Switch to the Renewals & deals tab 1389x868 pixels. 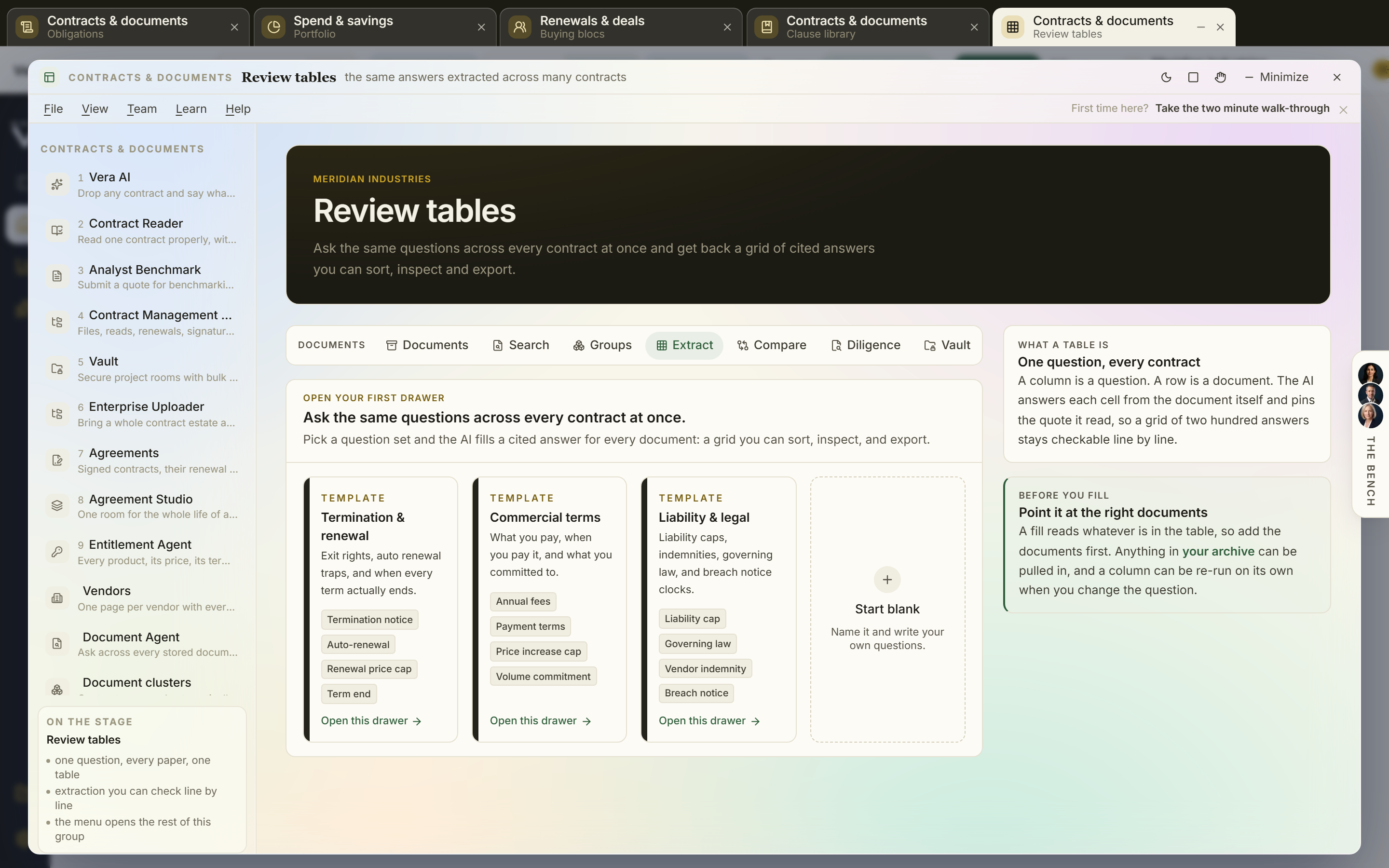click(x=621, y=27)
